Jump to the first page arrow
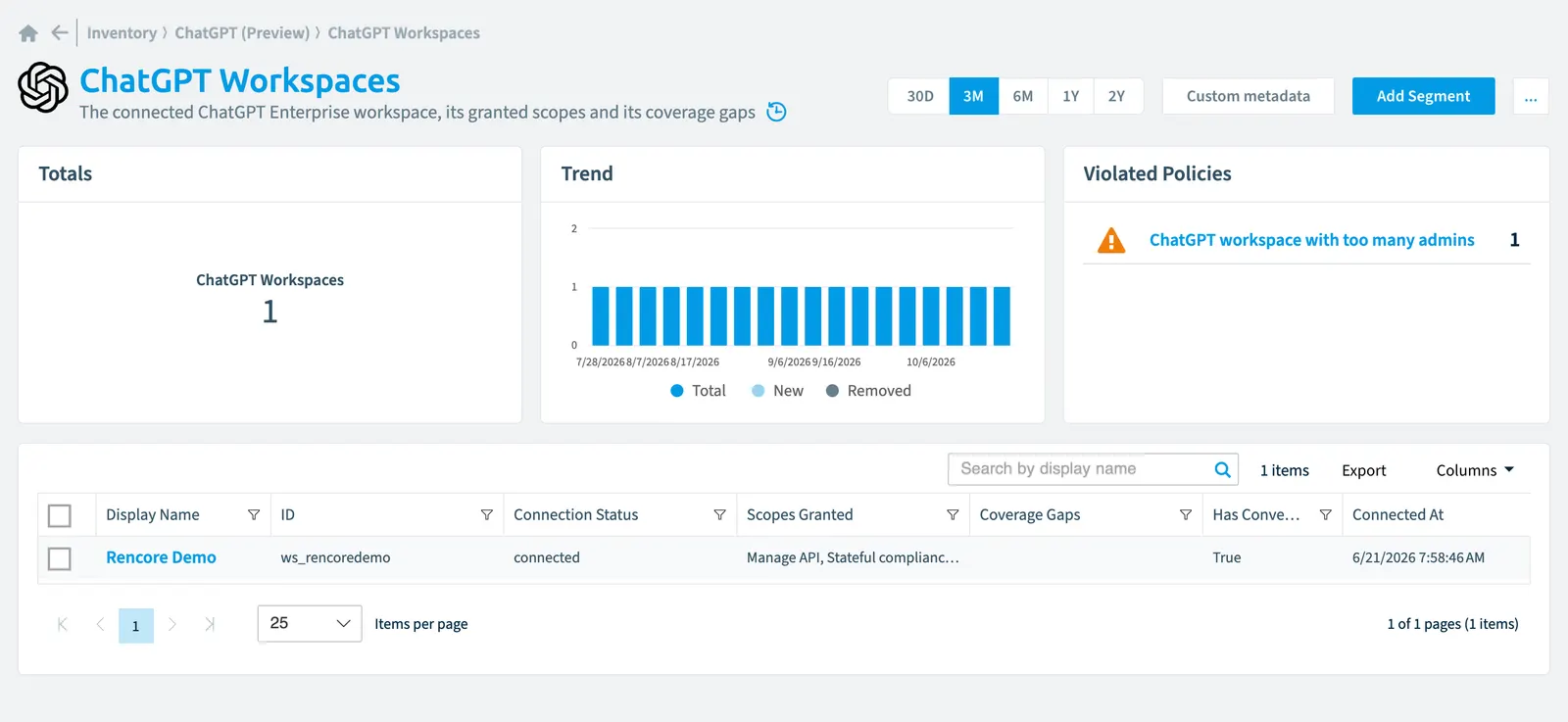The width and height of the screenshot is (1568, 722). click(x=63, y=624)
